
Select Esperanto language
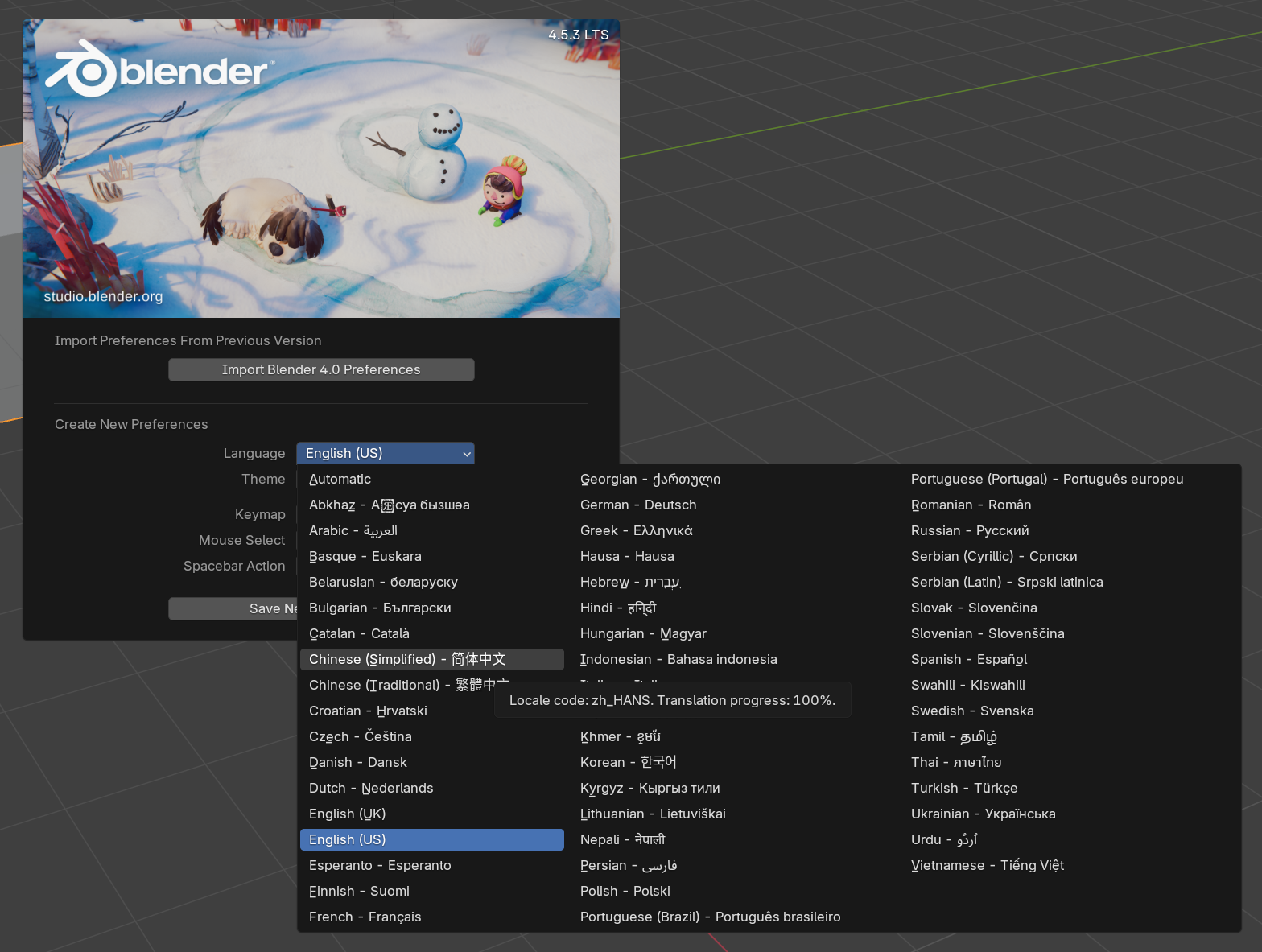tap(432, 865)
